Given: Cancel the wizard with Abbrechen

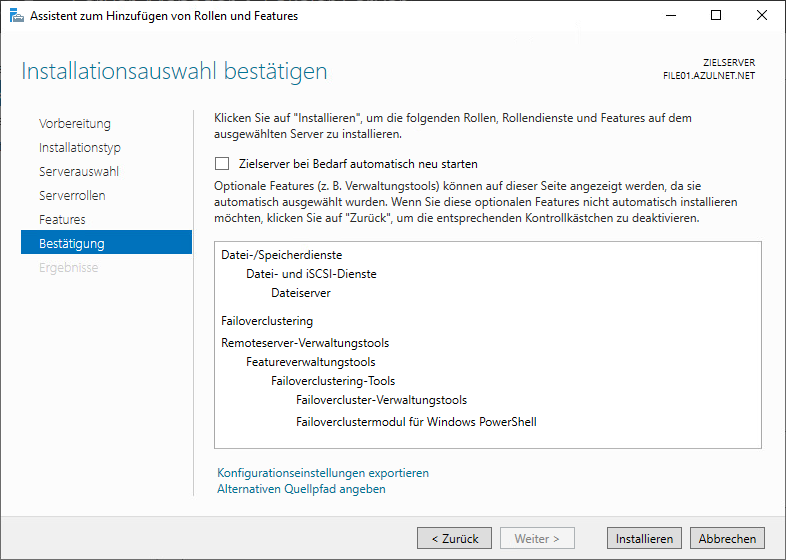Looking at the screenshot, I should 727,538.
